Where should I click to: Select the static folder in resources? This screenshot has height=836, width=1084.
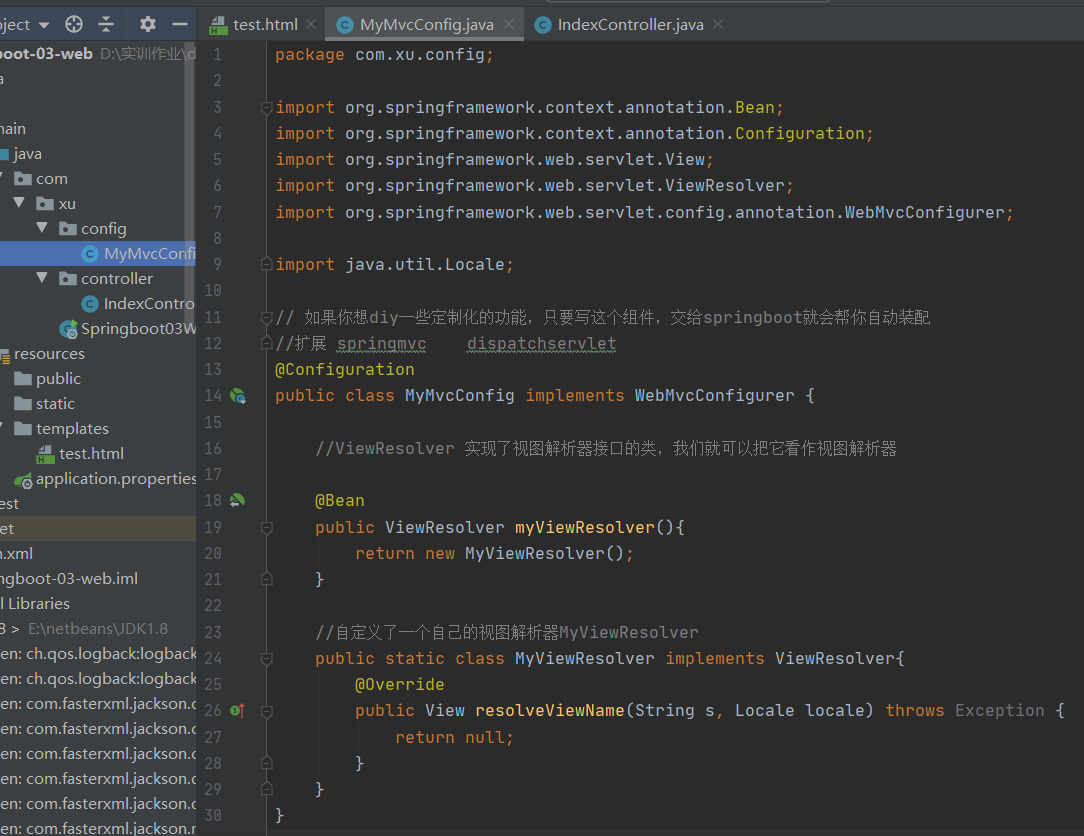tap(55, 403)
